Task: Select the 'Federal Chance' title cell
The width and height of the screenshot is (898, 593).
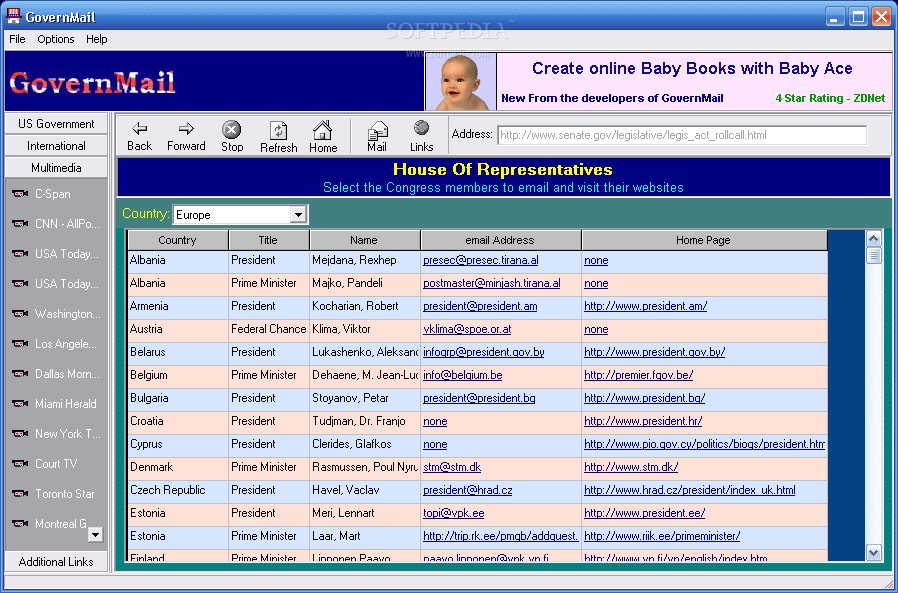Action: [269, 329]
